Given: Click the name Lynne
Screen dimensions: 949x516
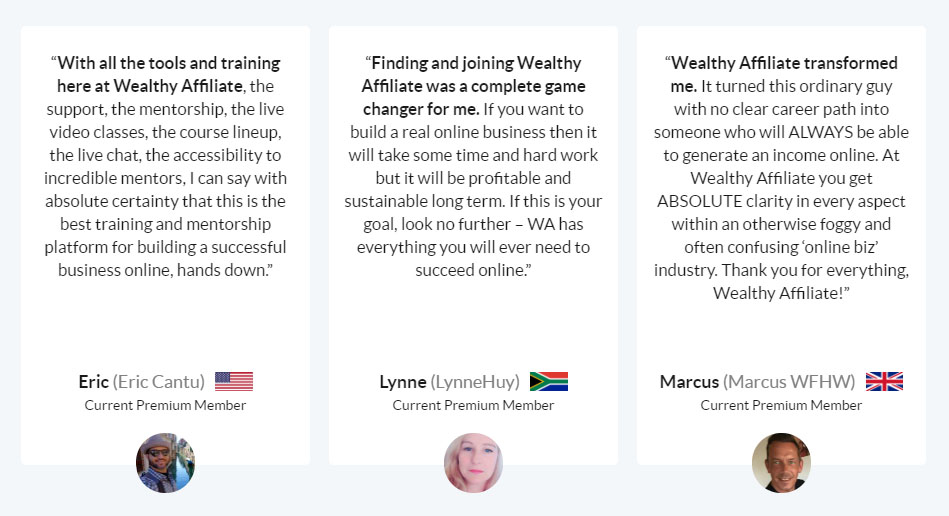Looking at the screenshot, I should coord(402,382).
